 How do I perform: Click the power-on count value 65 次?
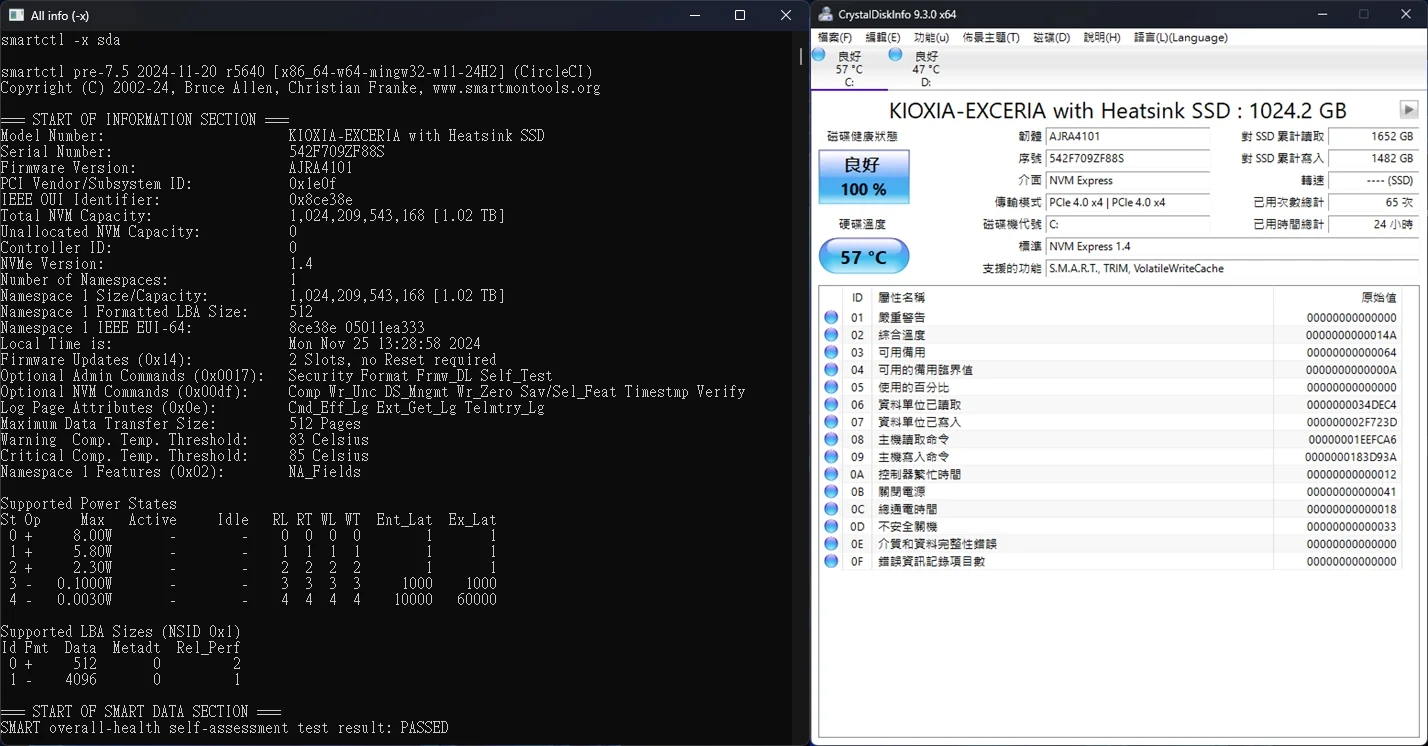(x=1374, y=203)
